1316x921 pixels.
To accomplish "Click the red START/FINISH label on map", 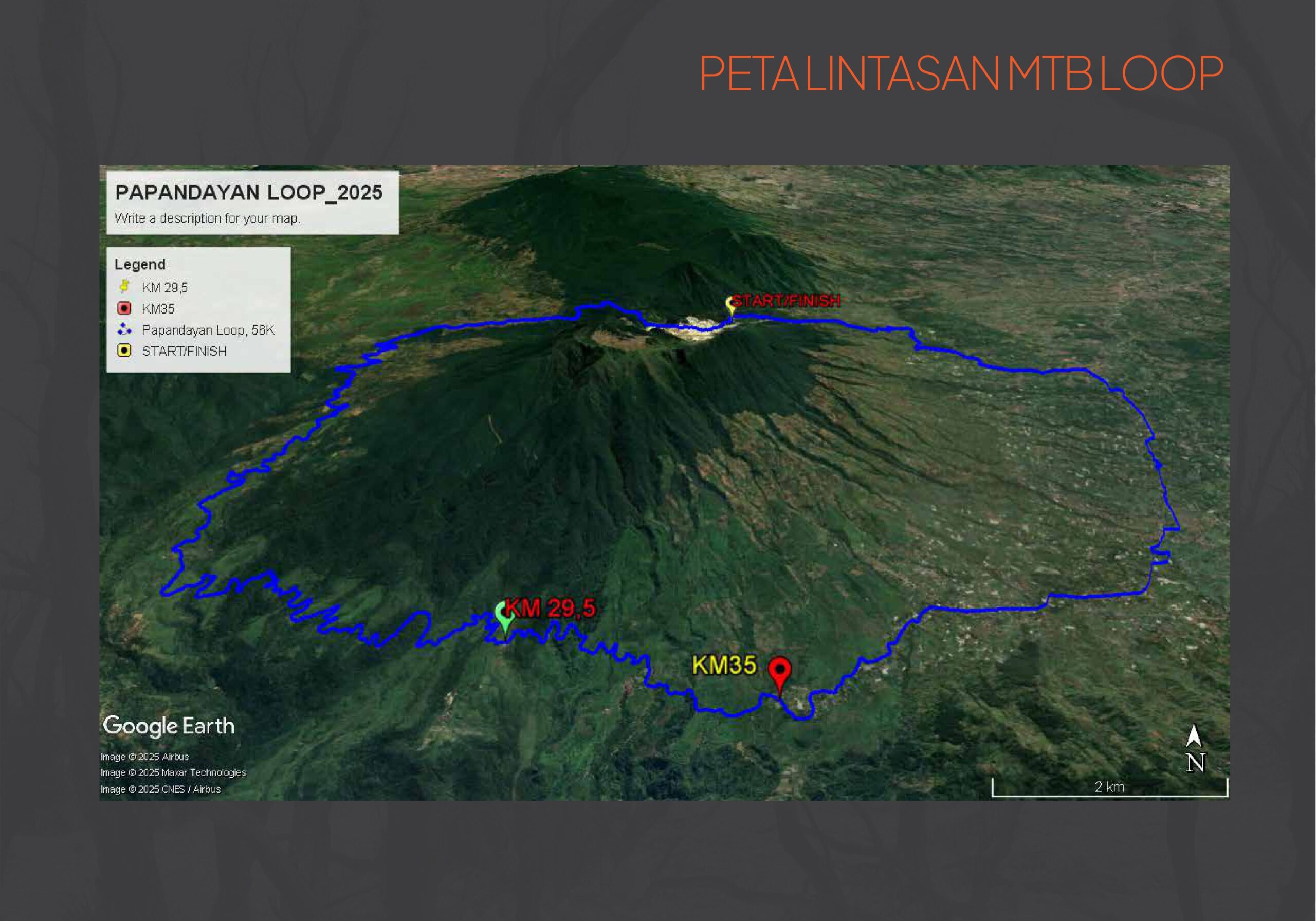I will 787,301.
